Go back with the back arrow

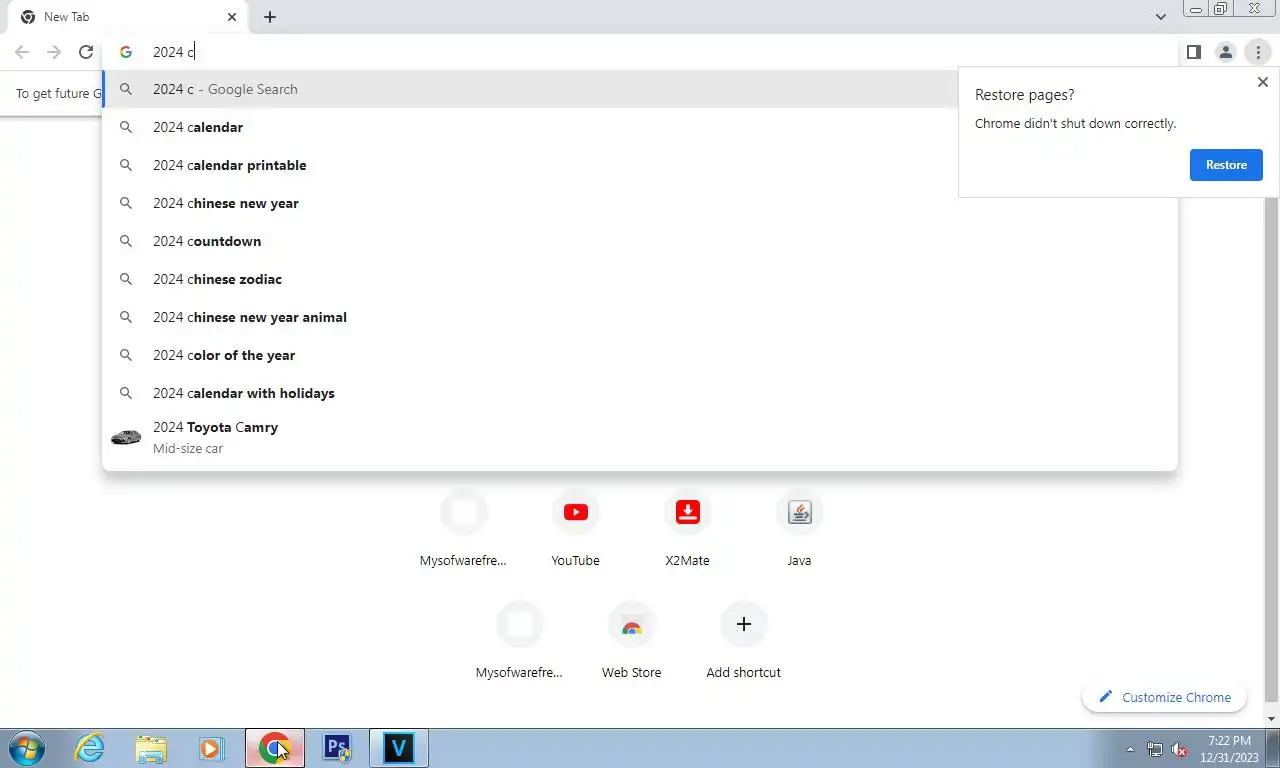[x=22, y=52]
